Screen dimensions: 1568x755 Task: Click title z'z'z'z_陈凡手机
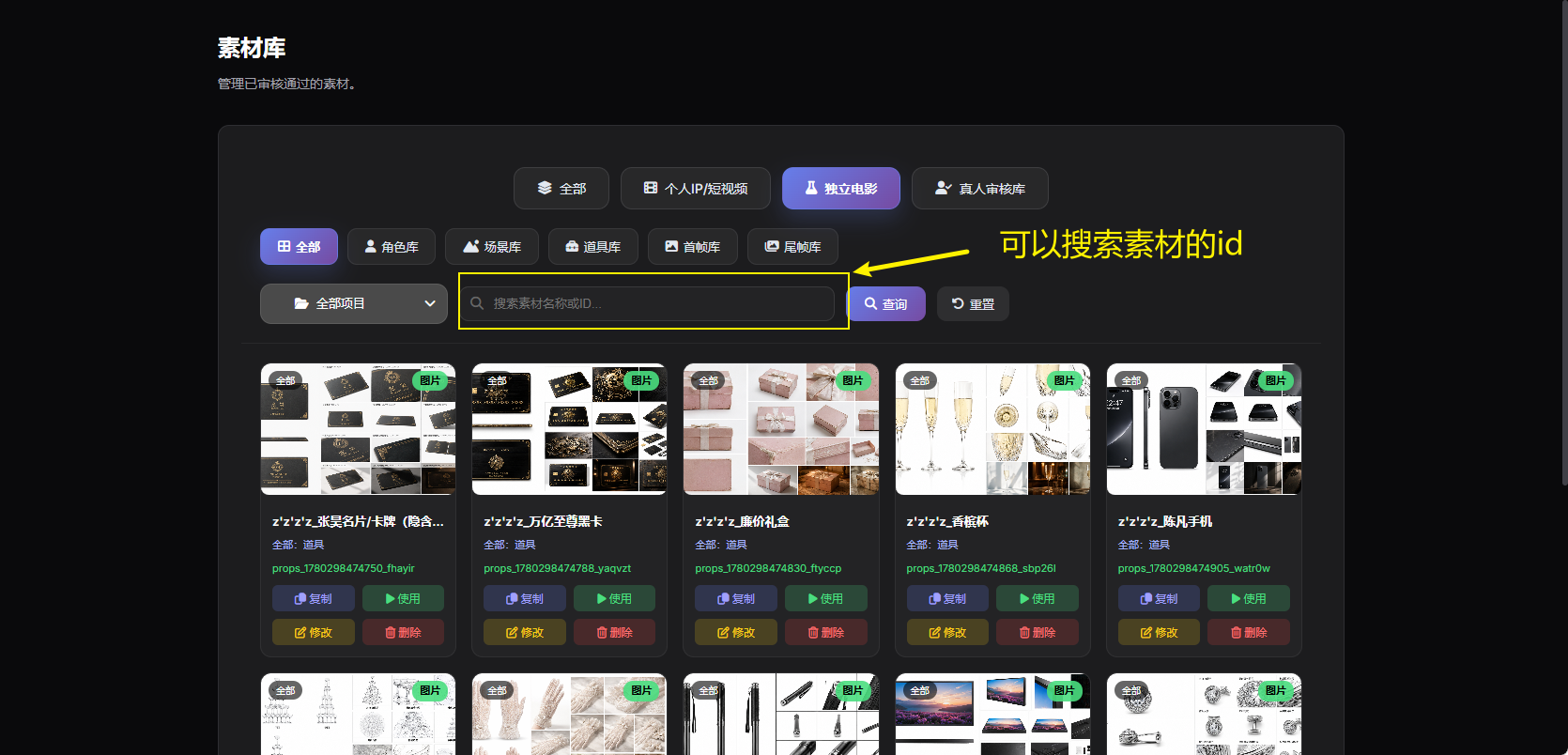[x=1165, y=521]
